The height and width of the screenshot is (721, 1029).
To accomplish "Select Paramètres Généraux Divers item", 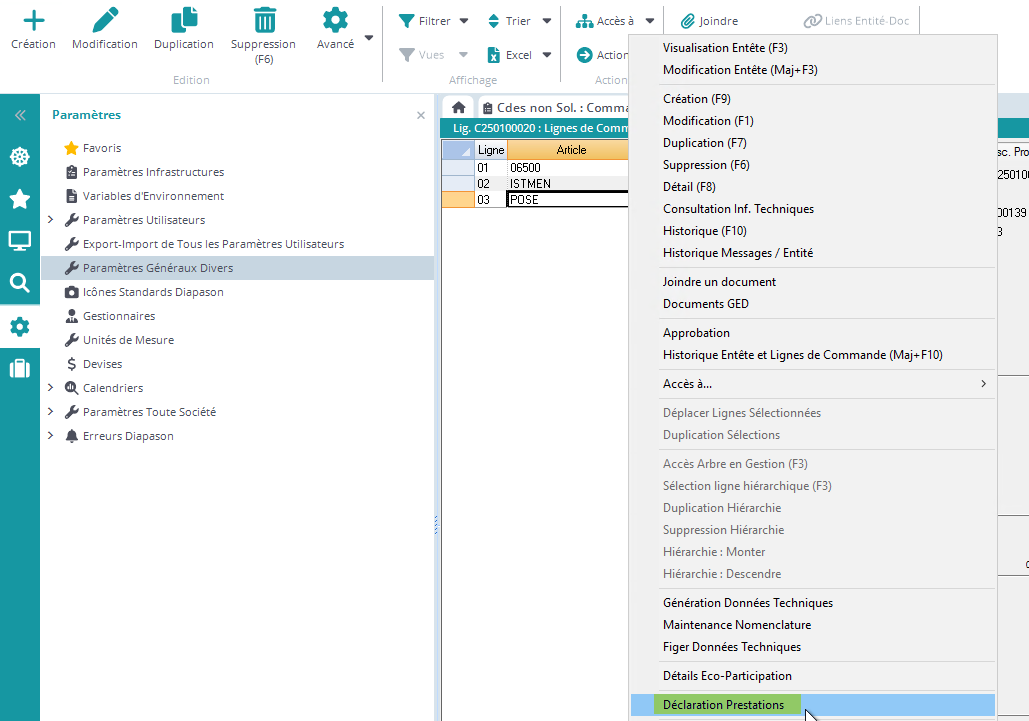I will 157,268.
